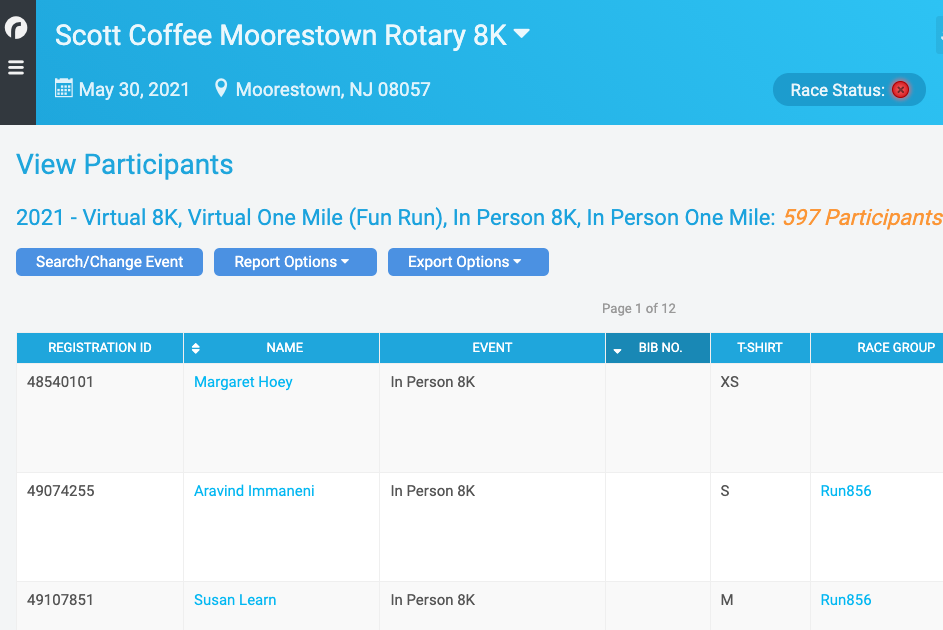Click the red Race Status indicator icon
This screenshot has height=630, width=943.
coord(900,90)
